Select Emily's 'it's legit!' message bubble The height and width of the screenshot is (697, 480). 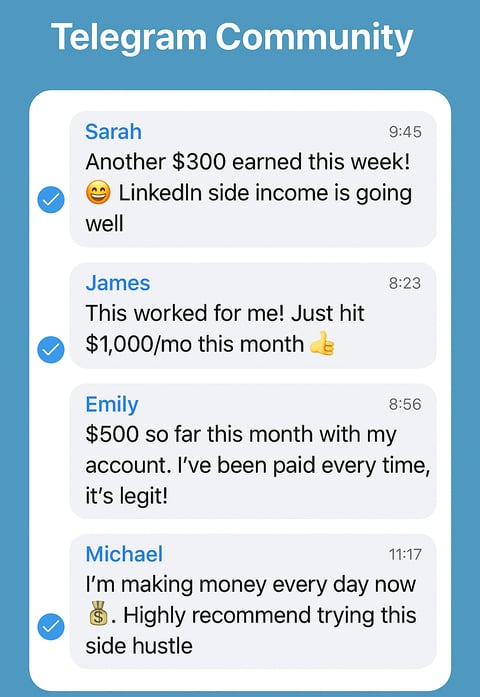tap(253, 451)
